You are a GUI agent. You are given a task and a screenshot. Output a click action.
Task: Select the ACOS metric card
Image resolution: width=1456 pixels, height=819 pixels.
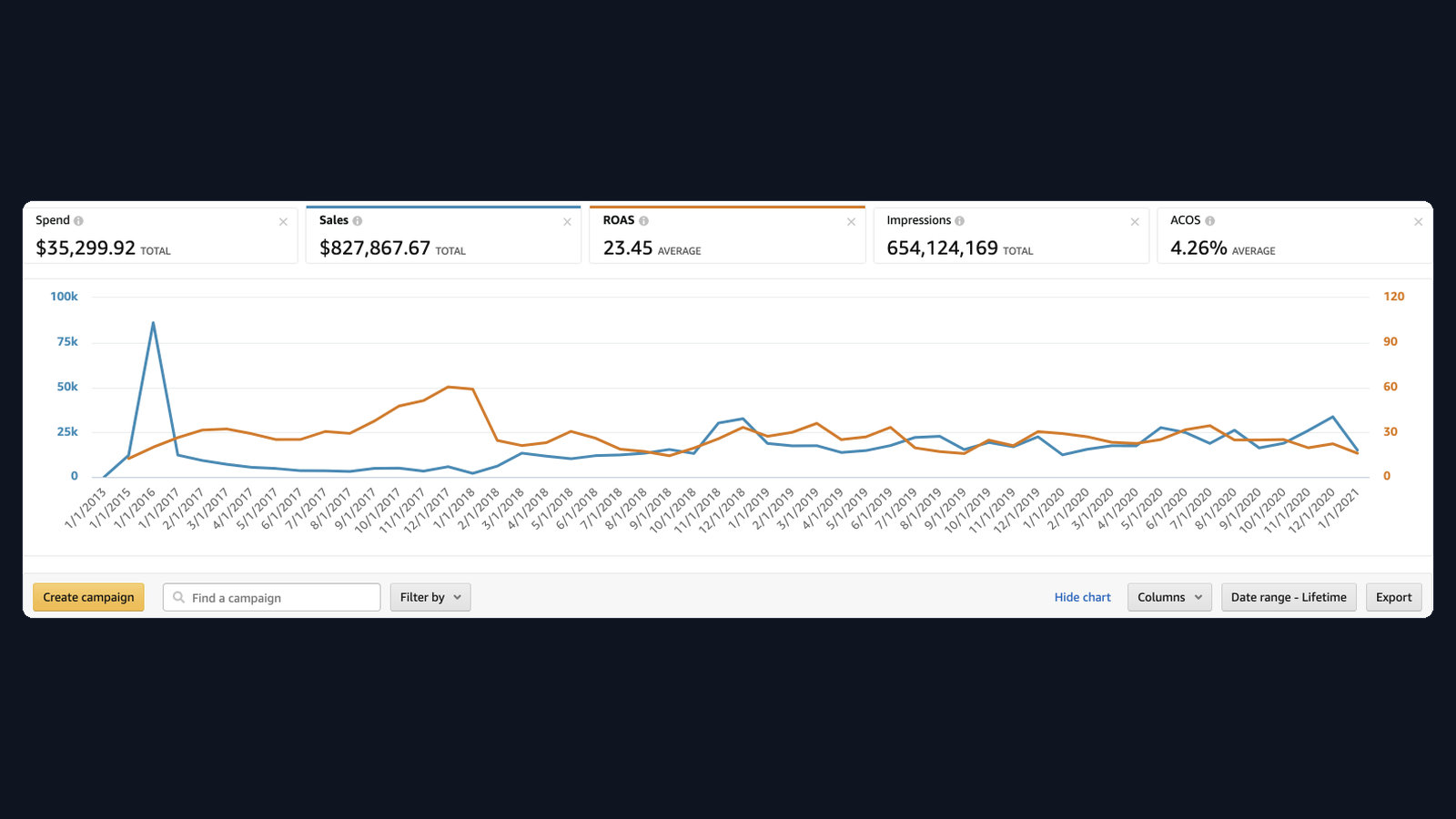coord(1295,236)
